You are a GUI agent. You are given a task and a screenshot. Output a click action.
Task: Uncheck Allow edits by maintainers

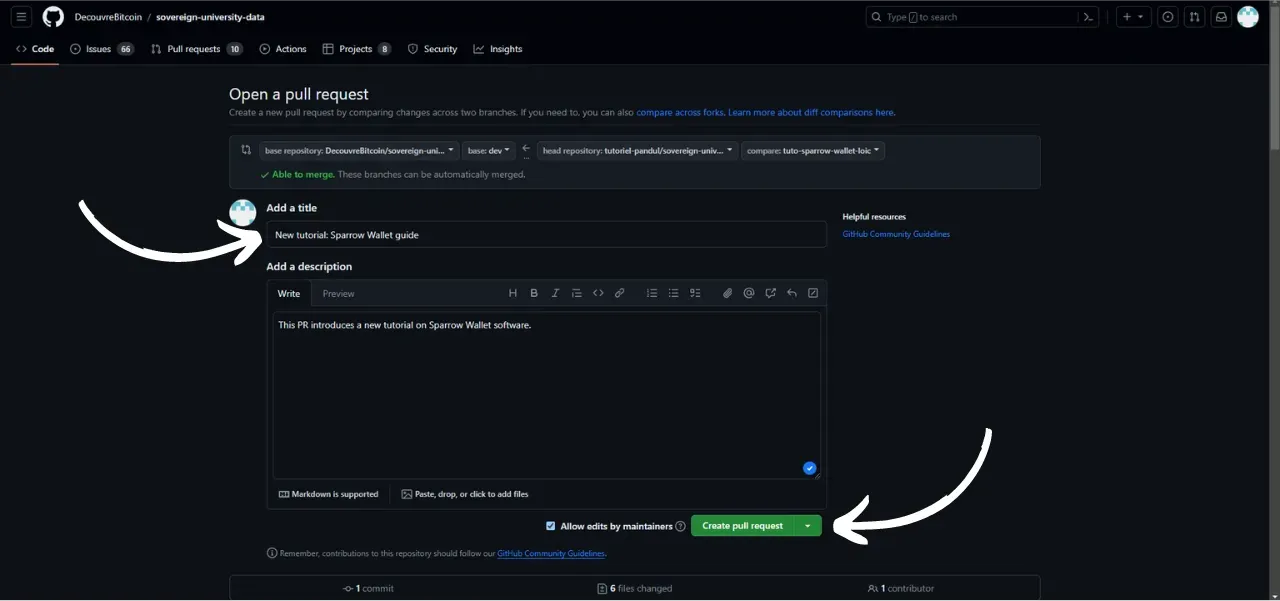(x=551, y=526)
